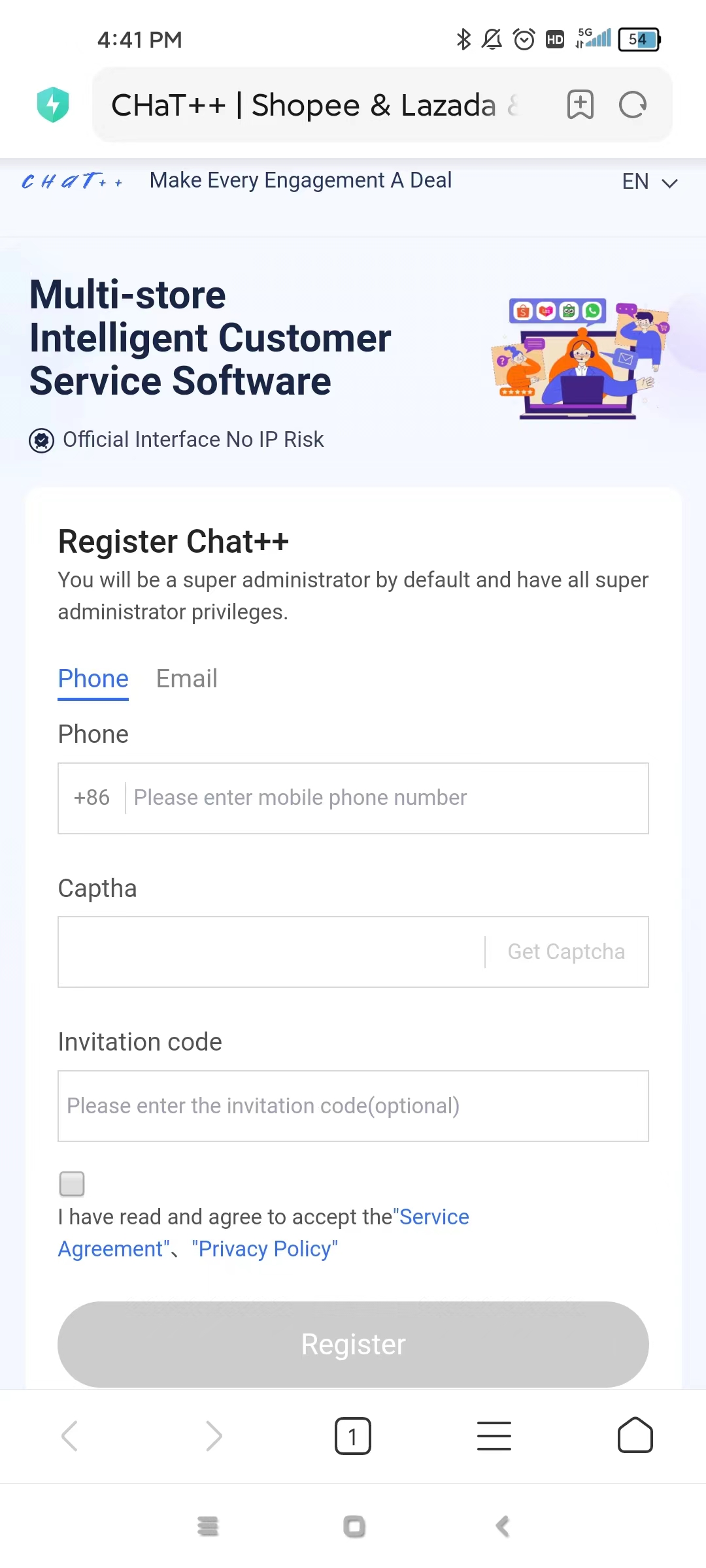Screen dimensions: 706x1568
Task: Click the Official Interface badge icon
Action: 41,440
